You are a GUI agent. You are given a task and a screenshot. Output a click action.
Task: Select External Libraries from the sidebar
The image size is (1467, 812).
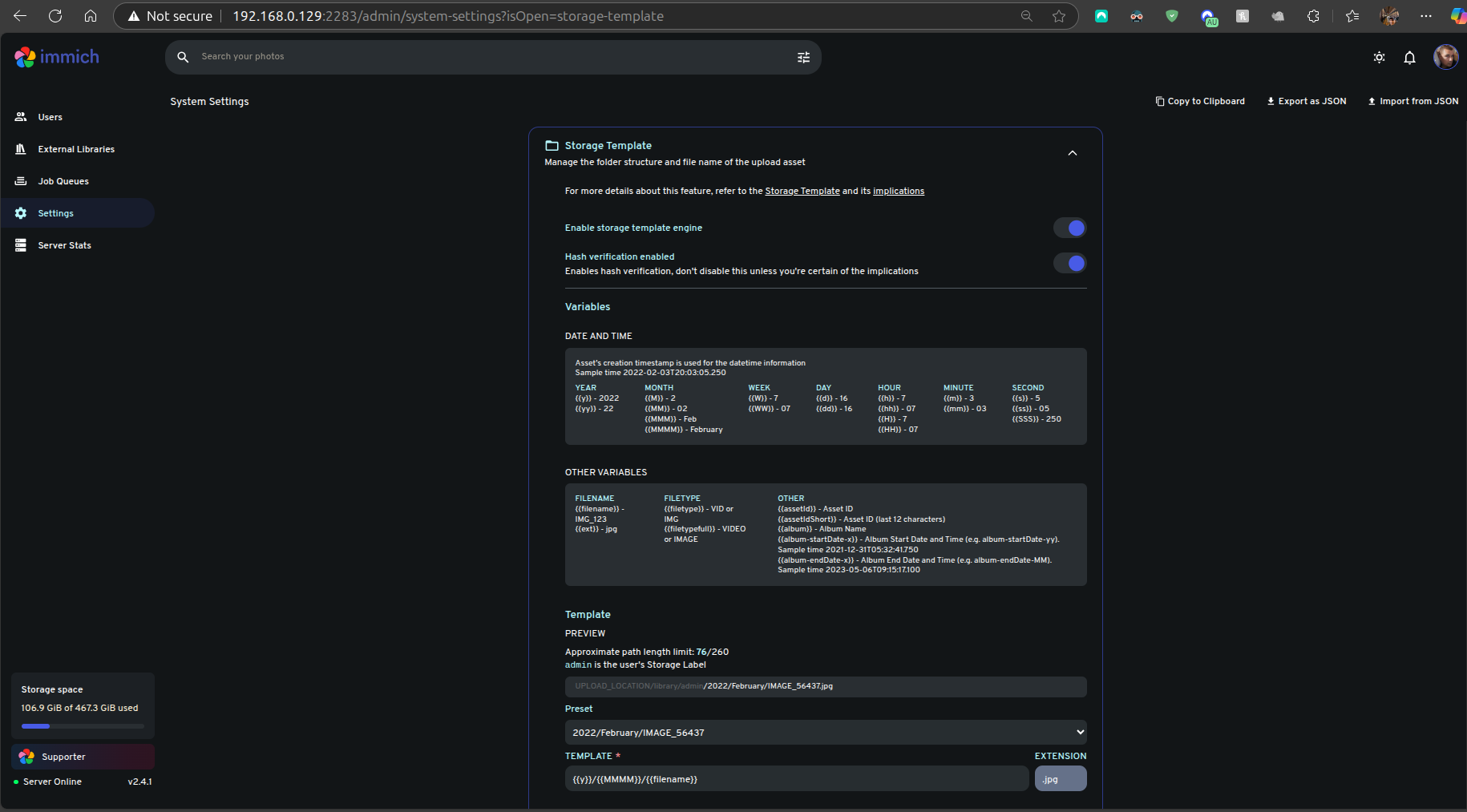coord(76,149)
